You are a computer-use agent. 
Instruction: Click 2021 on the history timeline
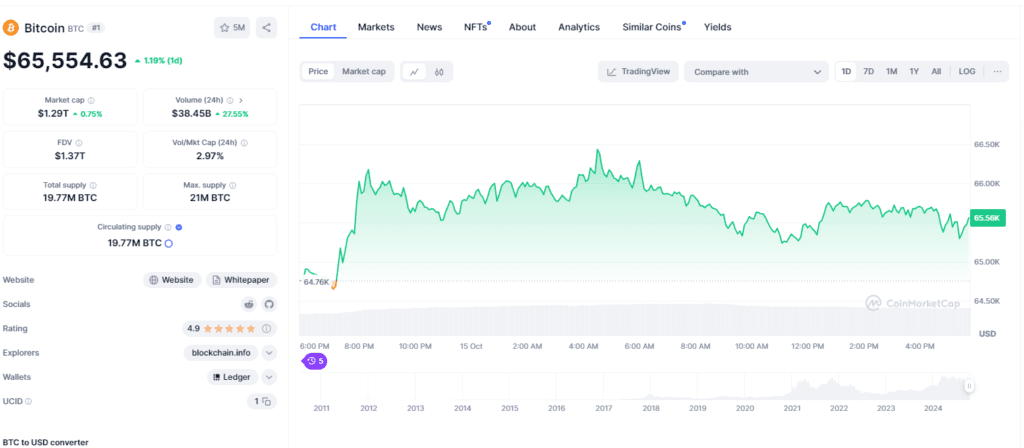[x=792, y=409]
